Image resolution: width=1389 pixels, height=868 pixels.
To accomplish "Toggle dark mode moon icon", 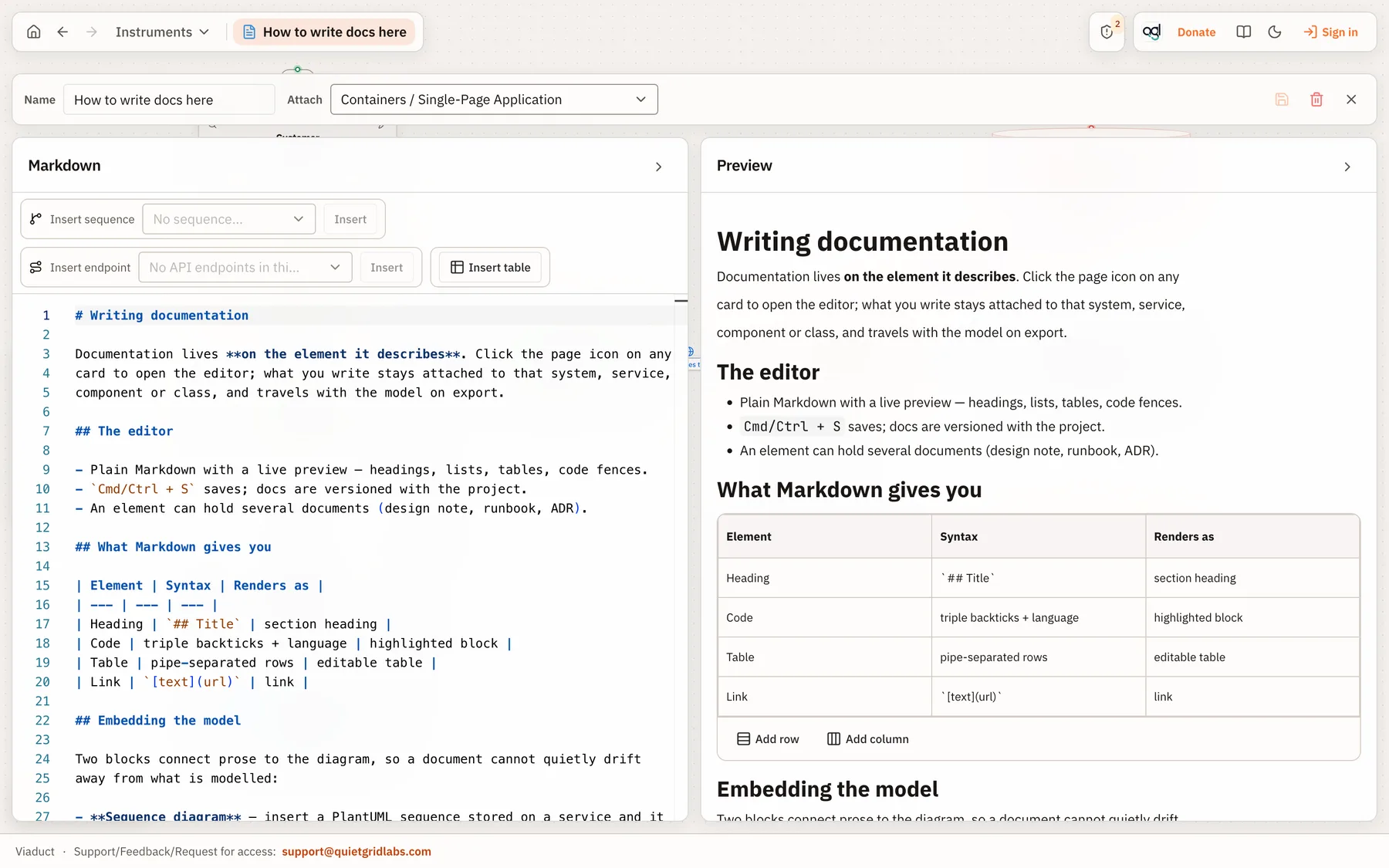I will [1275, 32].
